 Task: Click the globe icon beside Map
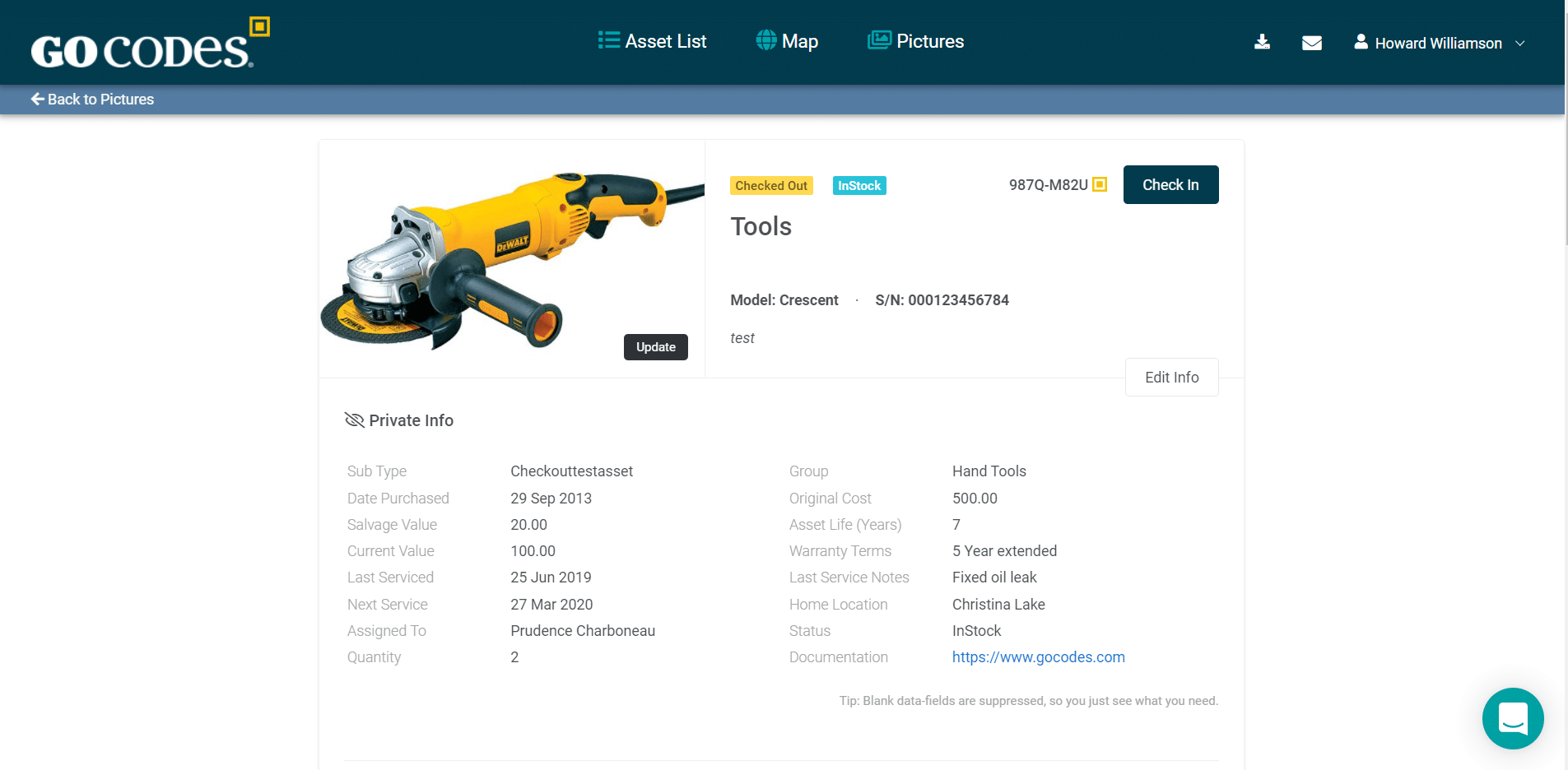pyautogui.click(x=765, y=40)
